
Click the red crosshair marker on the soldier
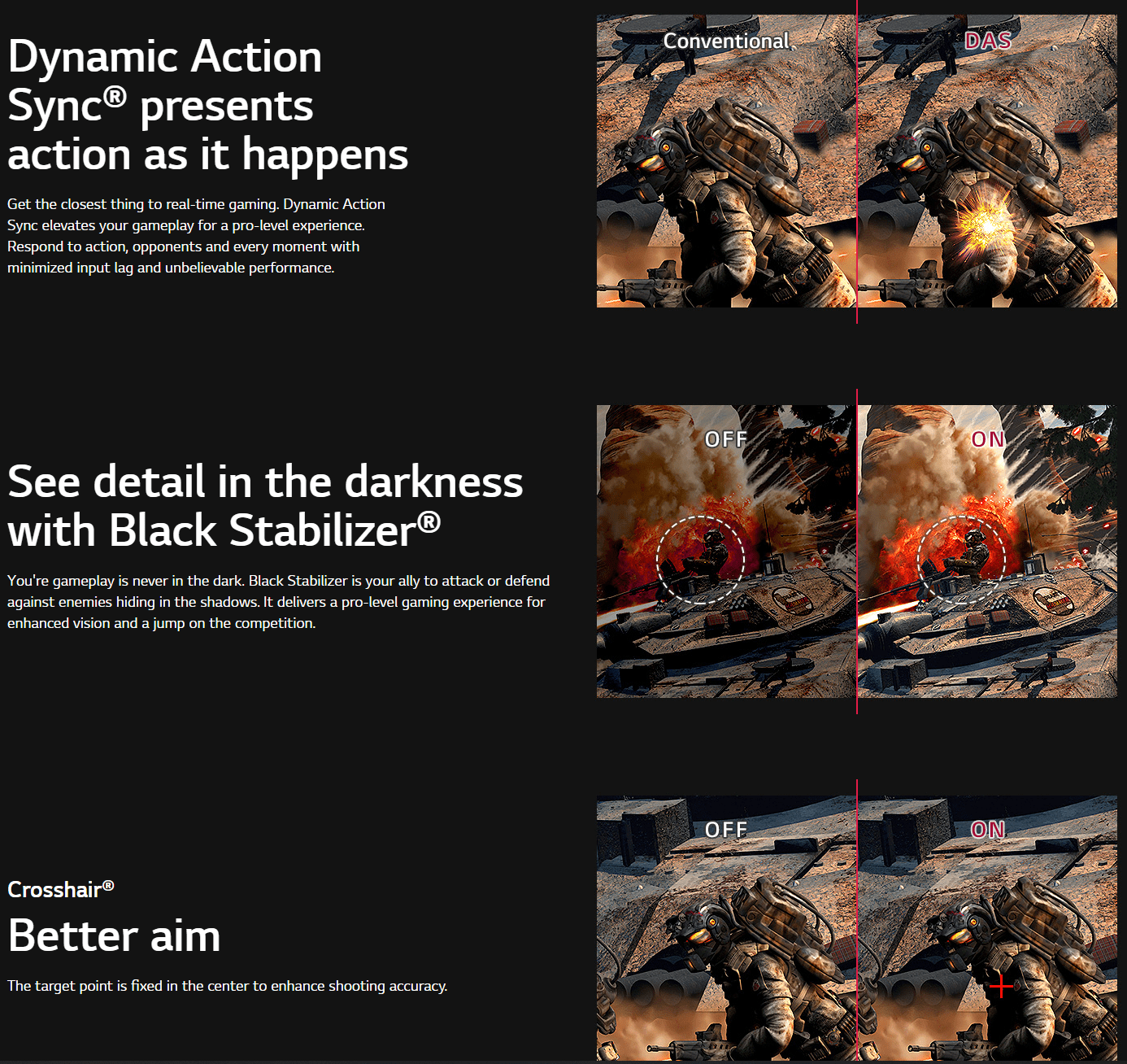tap(1001, 986)
